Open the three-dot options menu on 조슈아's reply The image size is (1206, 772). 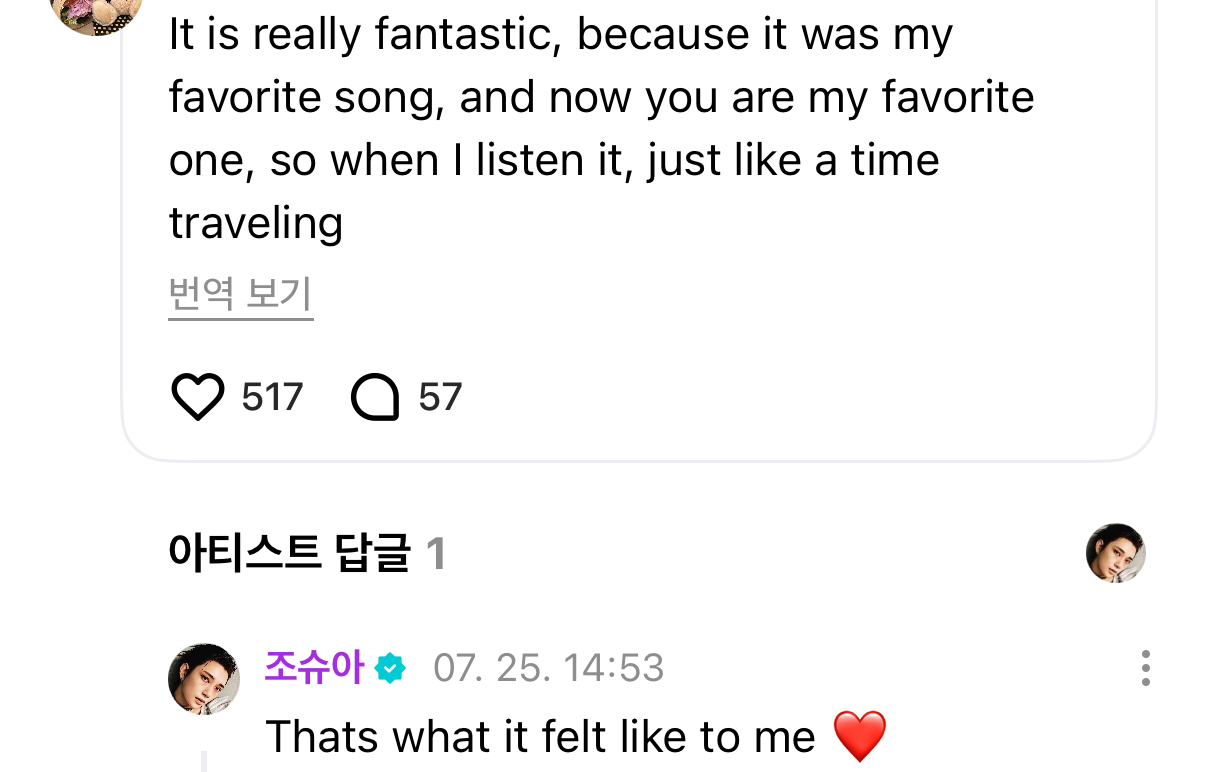point(1145,668)
